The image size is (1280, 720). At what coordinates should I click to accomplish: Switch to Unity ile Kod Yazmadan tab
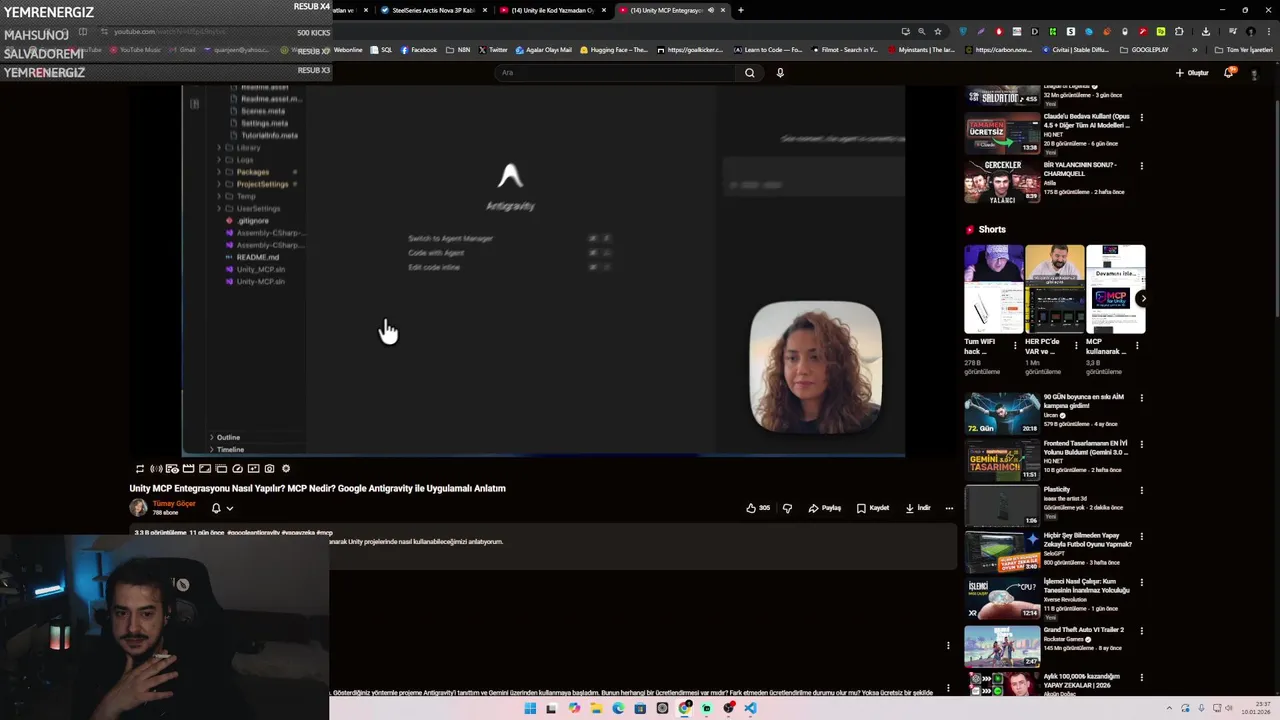coord(552,10)
